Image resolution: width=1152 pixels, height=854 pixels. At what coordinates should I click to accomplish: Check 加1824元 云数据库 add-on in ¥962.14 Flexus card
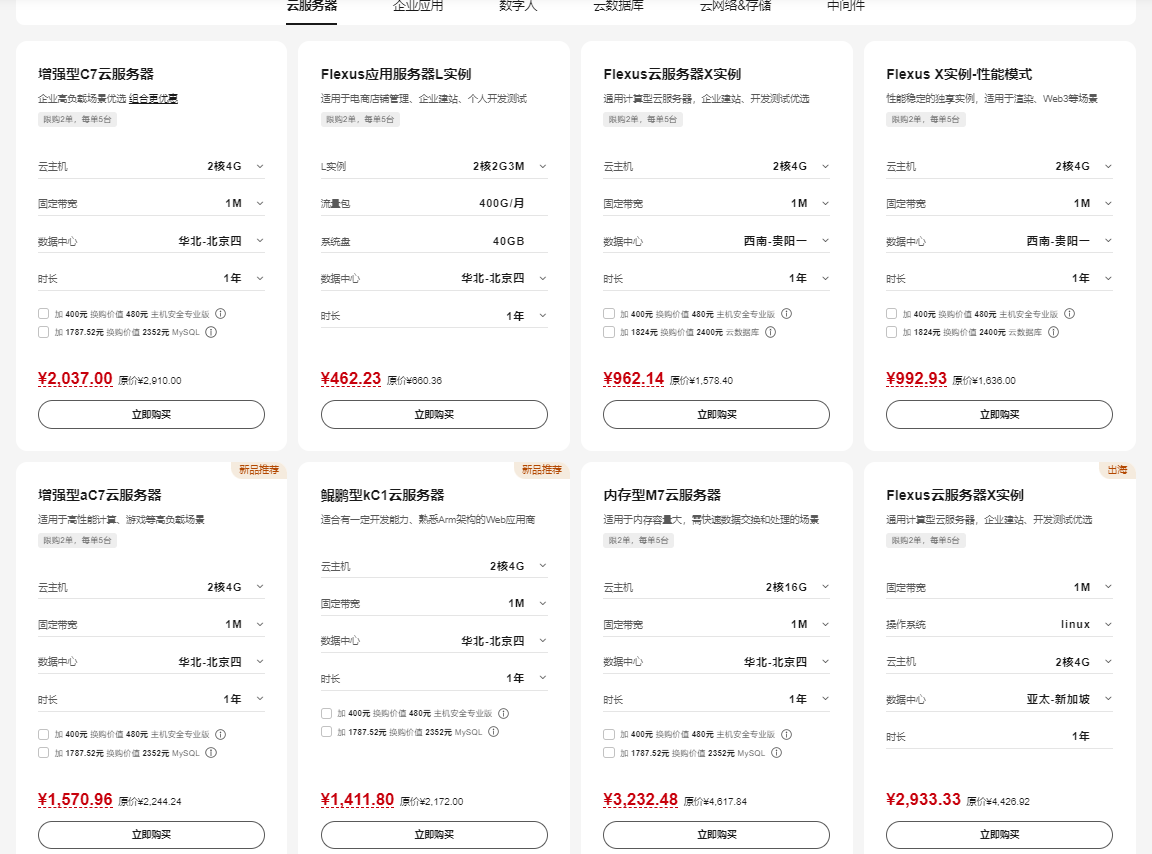tap(609, 332)
